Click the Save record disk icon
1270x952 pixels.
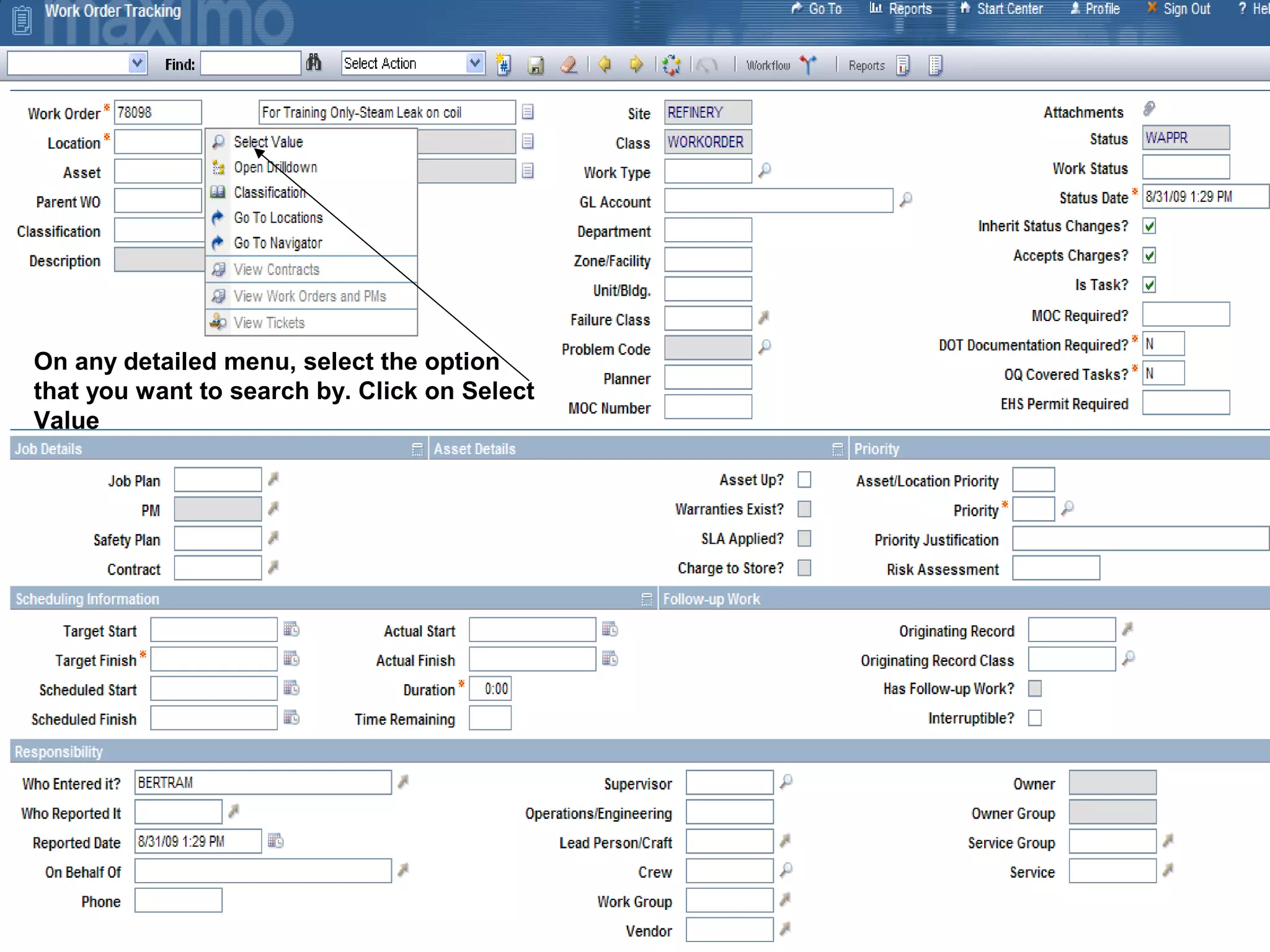pyautogui.click(x=536, y=64)
